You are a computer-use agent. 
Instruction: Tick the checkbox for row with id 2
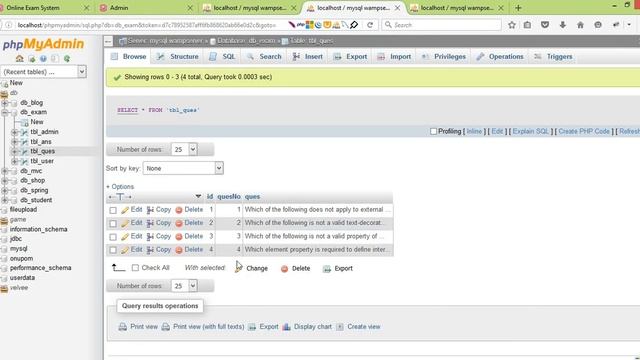pos(113,224)
